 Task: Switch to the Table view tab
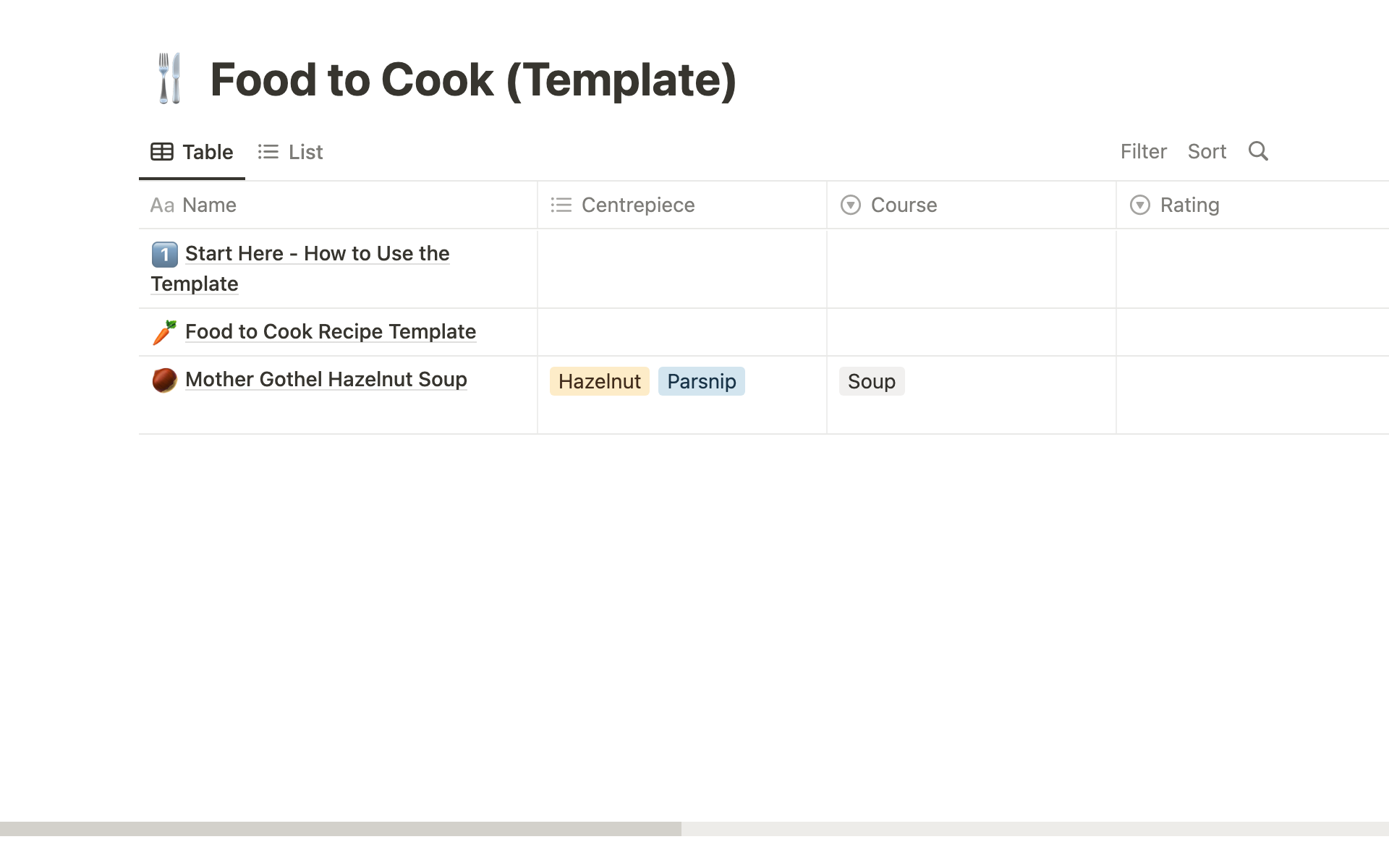pos(192,152)
